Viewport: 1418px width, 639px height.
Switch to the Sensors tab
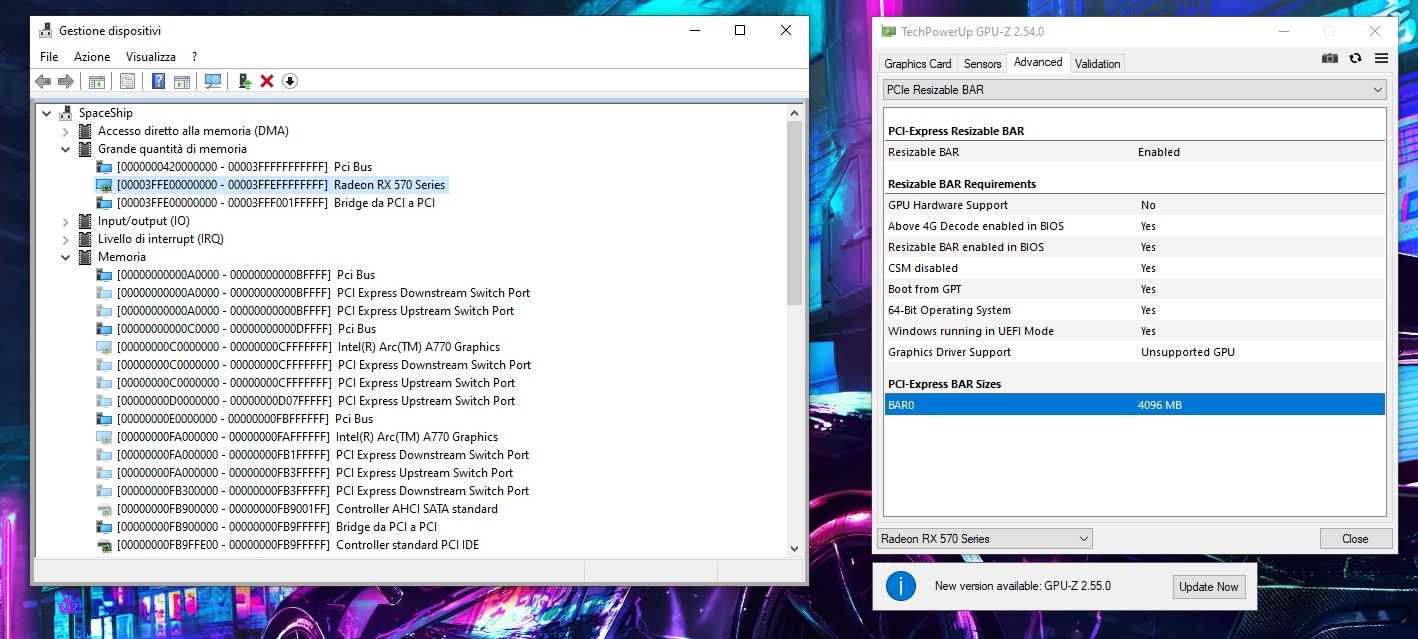(981, 63)
